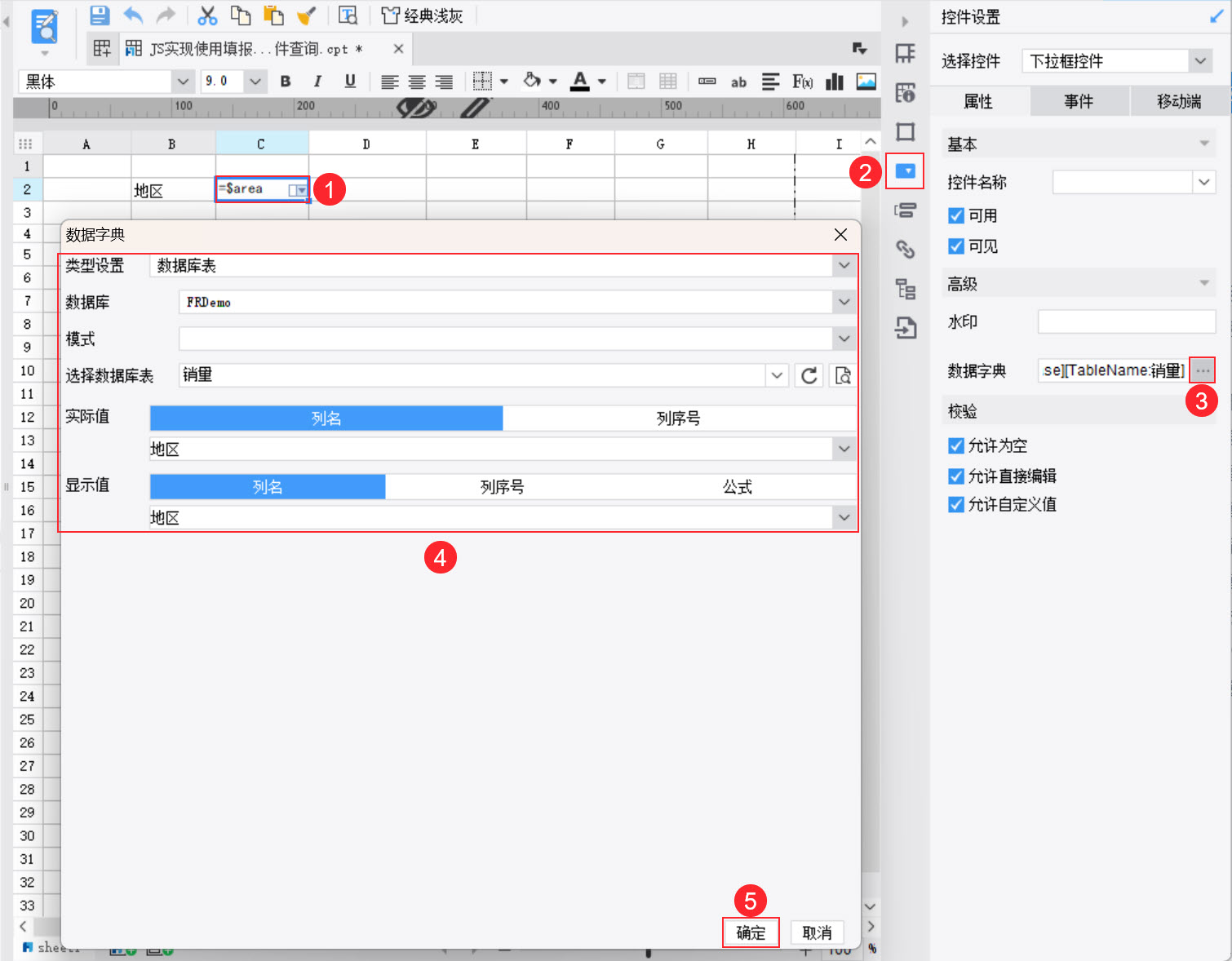This screenshot has width=1232, height=961.
Task: Open the floating element panel icon
Action: [x=906, y=132]
